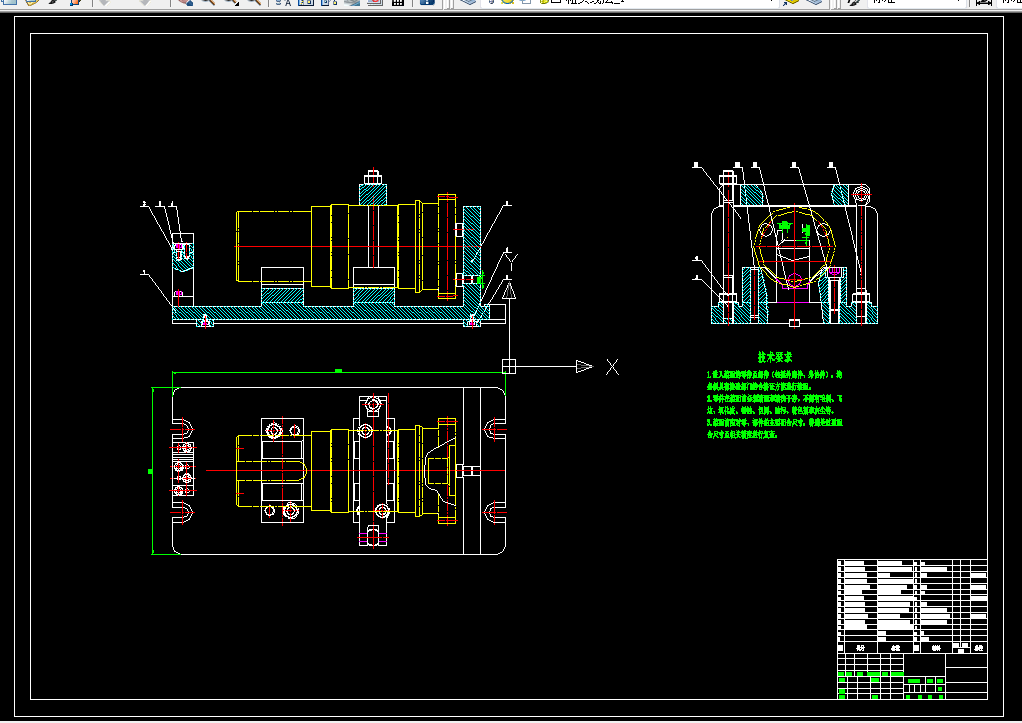The width and height of the screenshot is (1022, 723).
Task: Select the first numbered paragraph under 技术要求
Action: click(x=774, y=381)
